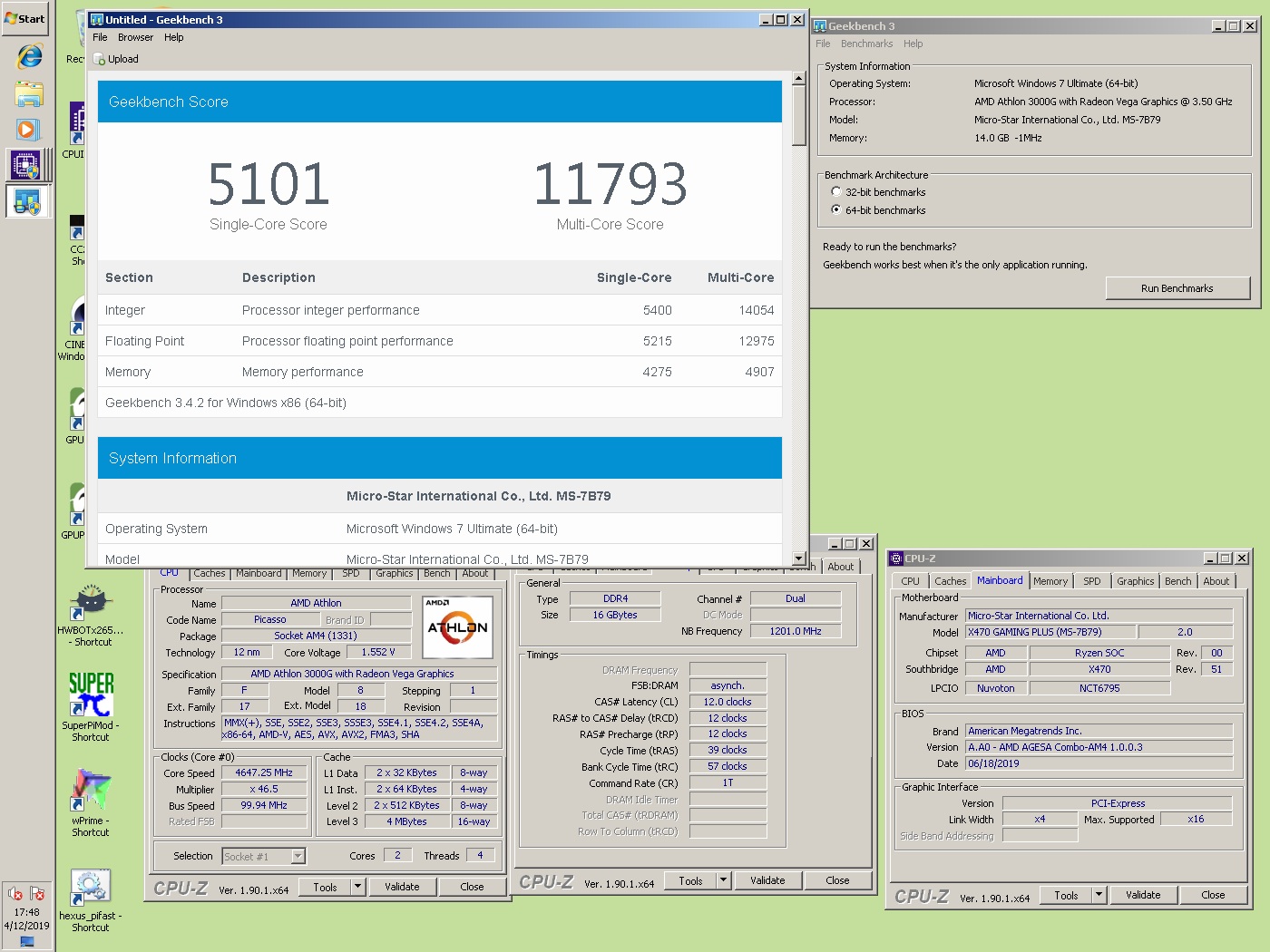Launch Windows Media Player from the taskbar

pos(27,130)
